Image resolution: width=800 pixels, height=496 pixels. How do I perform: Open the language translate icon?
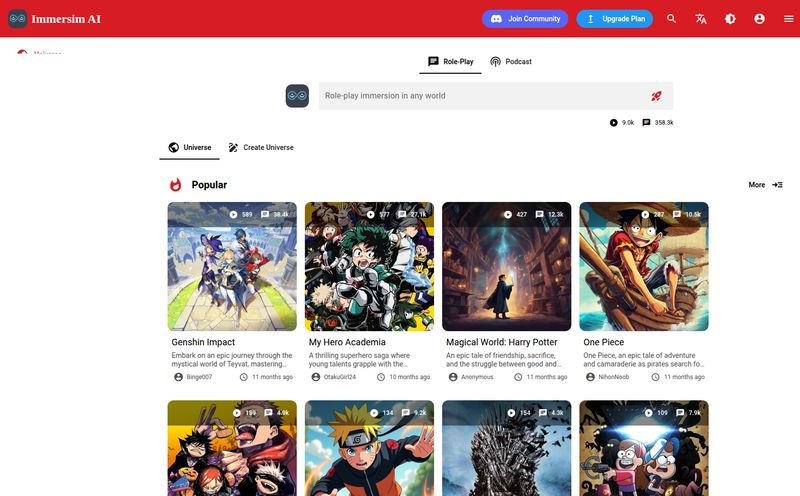click(x=701, y=19)
